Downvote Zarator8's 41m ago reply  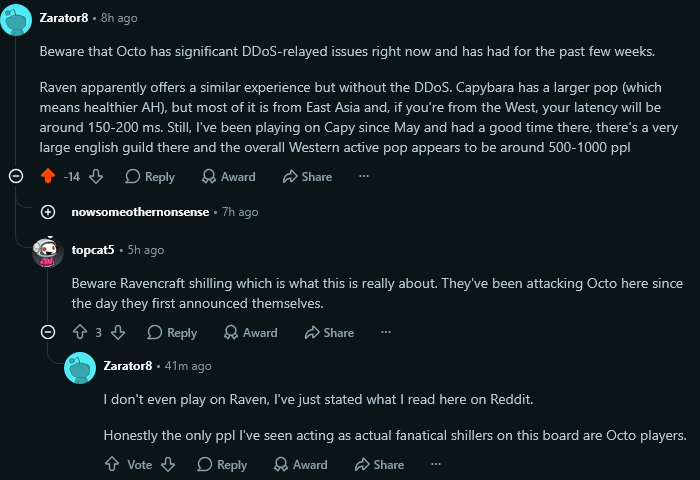(x=168, y=464)
